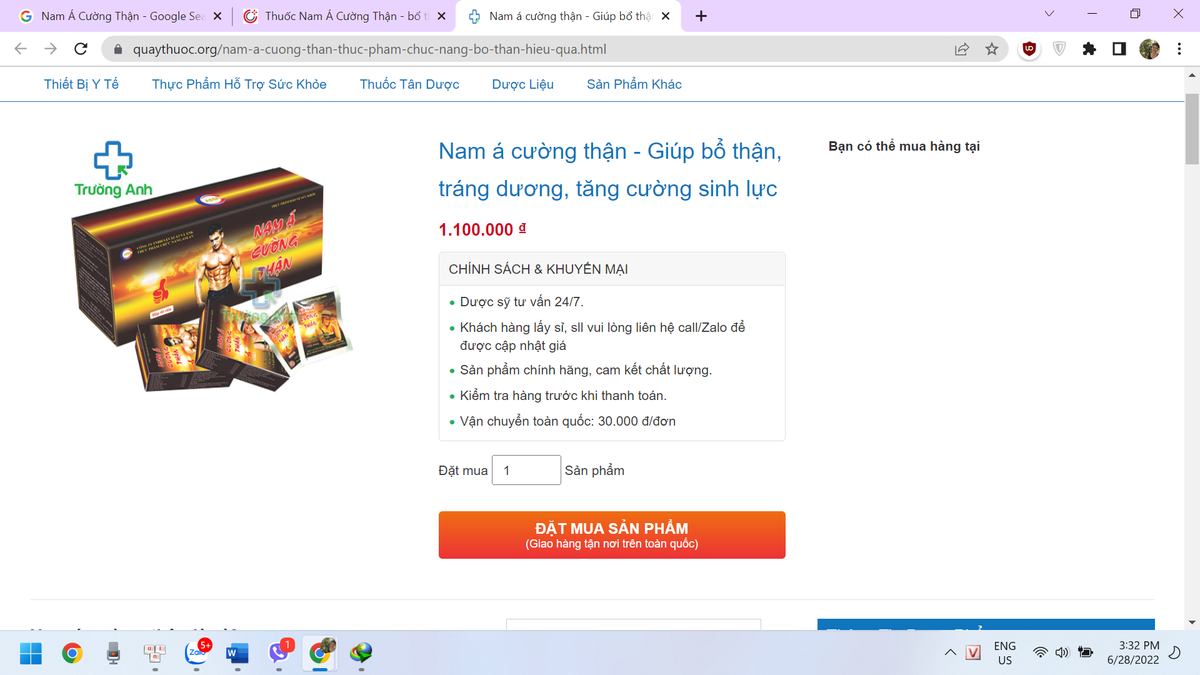
Task: Reload the page with refresh icon
Action: tap(81, 49)
